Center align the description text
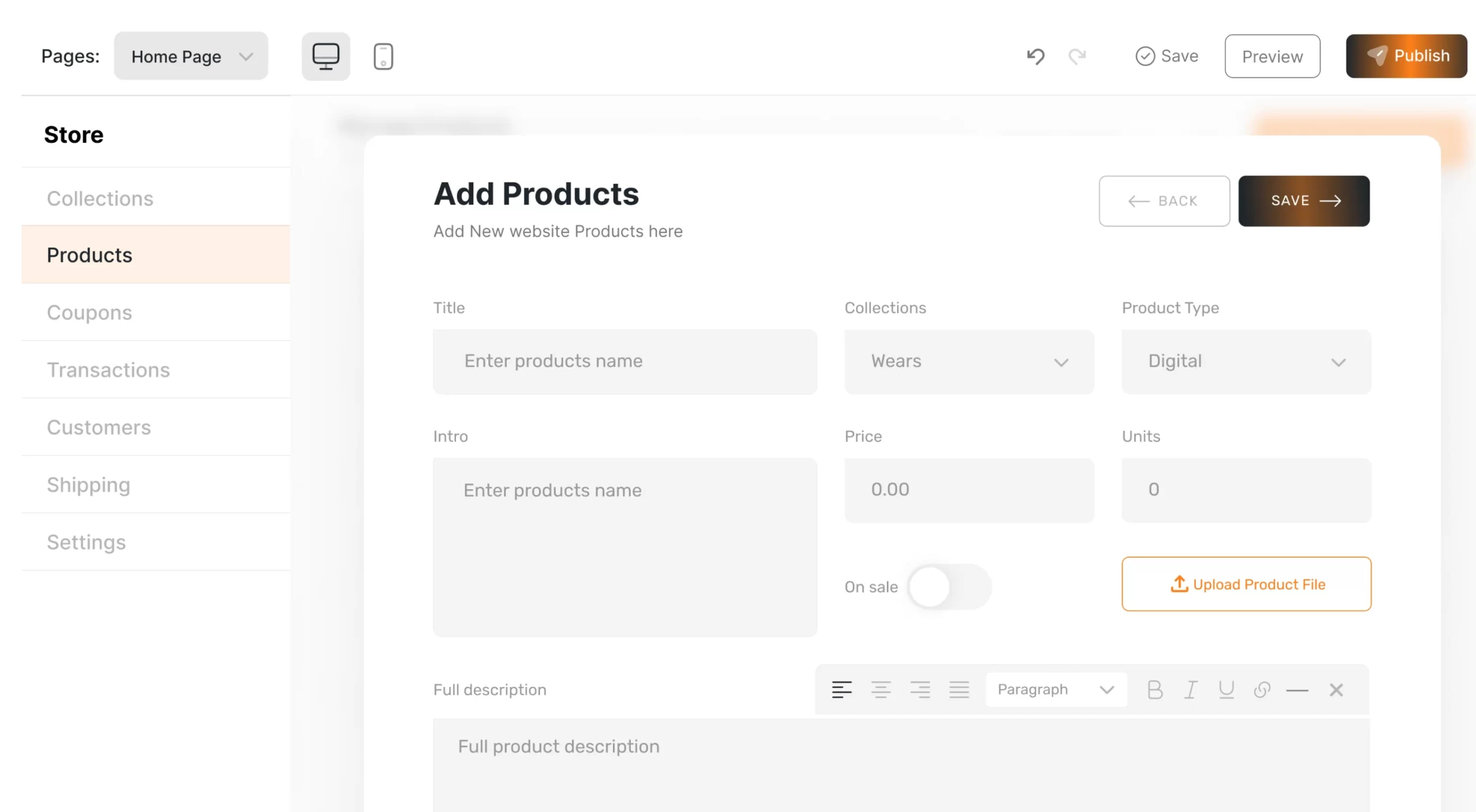Screen dimensions: 1476x812 pyautogui.click(x=881, y=690)
